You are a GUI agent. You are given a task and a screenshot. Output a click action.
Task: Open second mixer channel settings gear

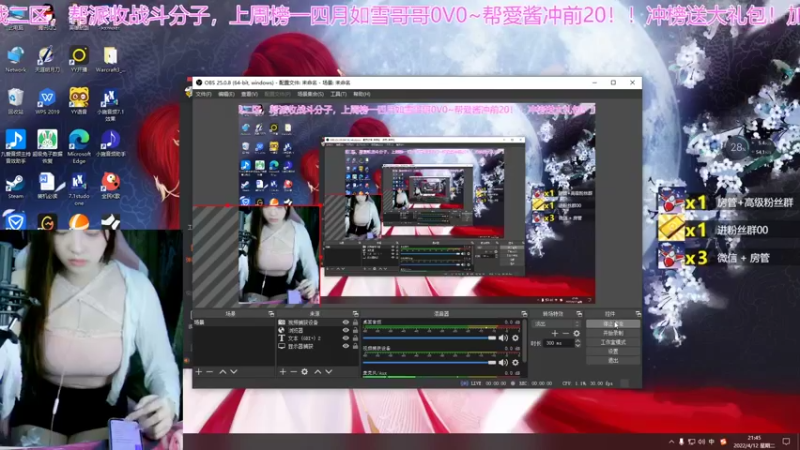coord(515,362)
